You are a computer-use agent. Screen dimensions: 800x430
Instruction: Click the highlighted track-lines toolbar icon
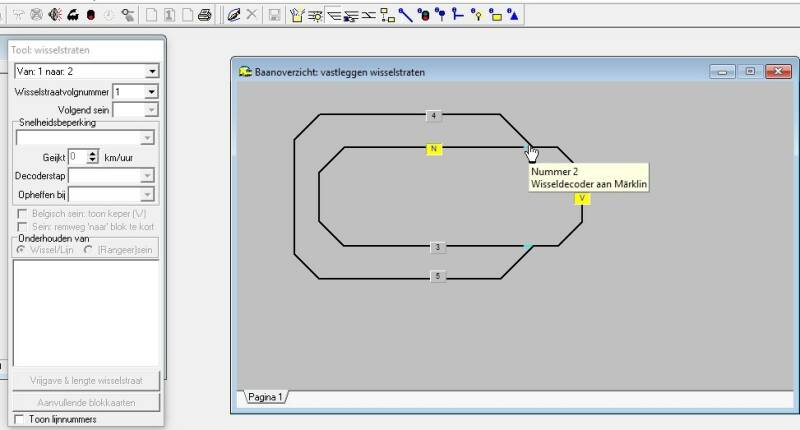click(333, 16)
